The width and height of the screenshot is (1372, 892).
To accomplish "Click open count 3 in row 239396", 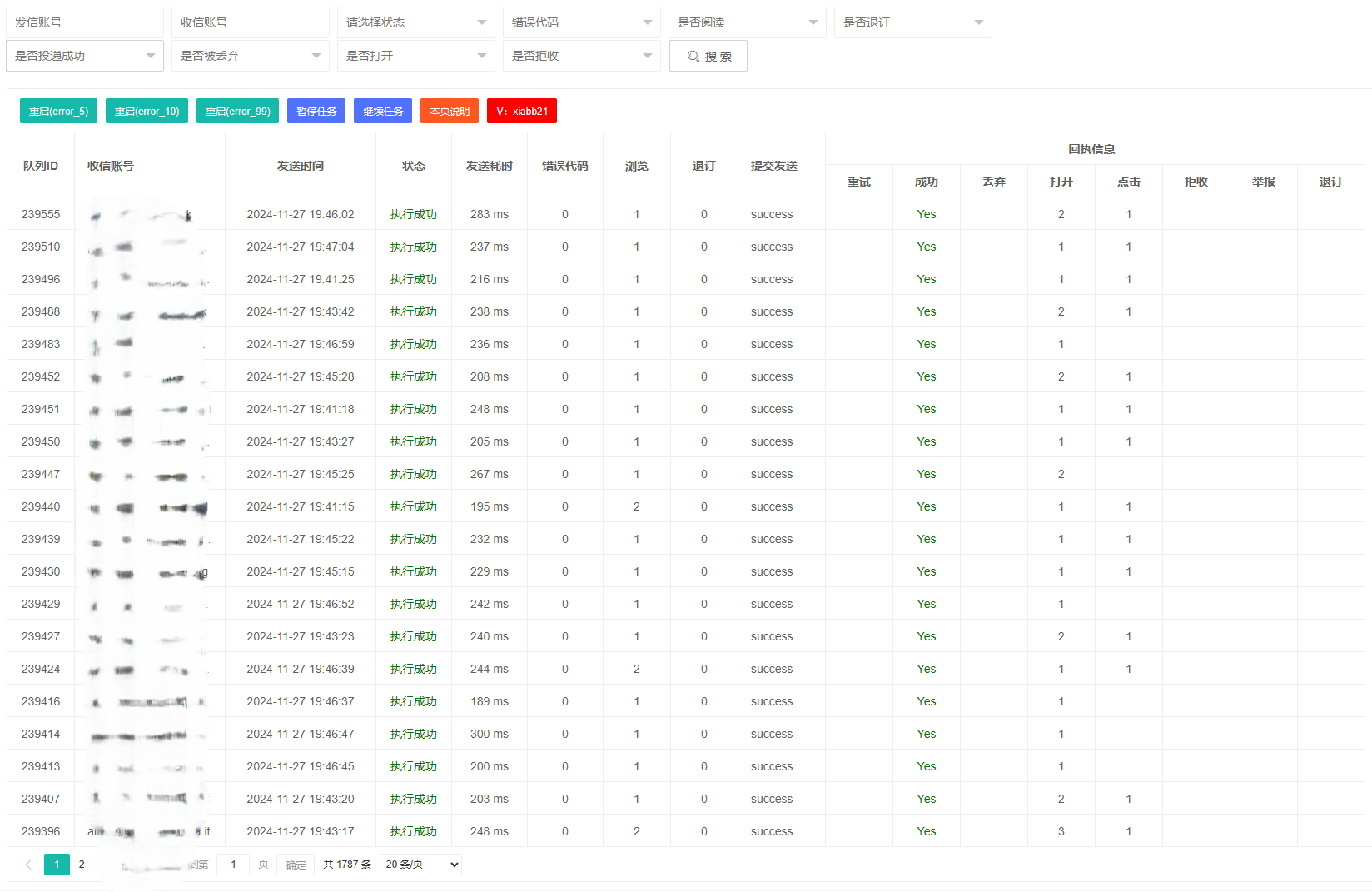I will [1061, 831].
